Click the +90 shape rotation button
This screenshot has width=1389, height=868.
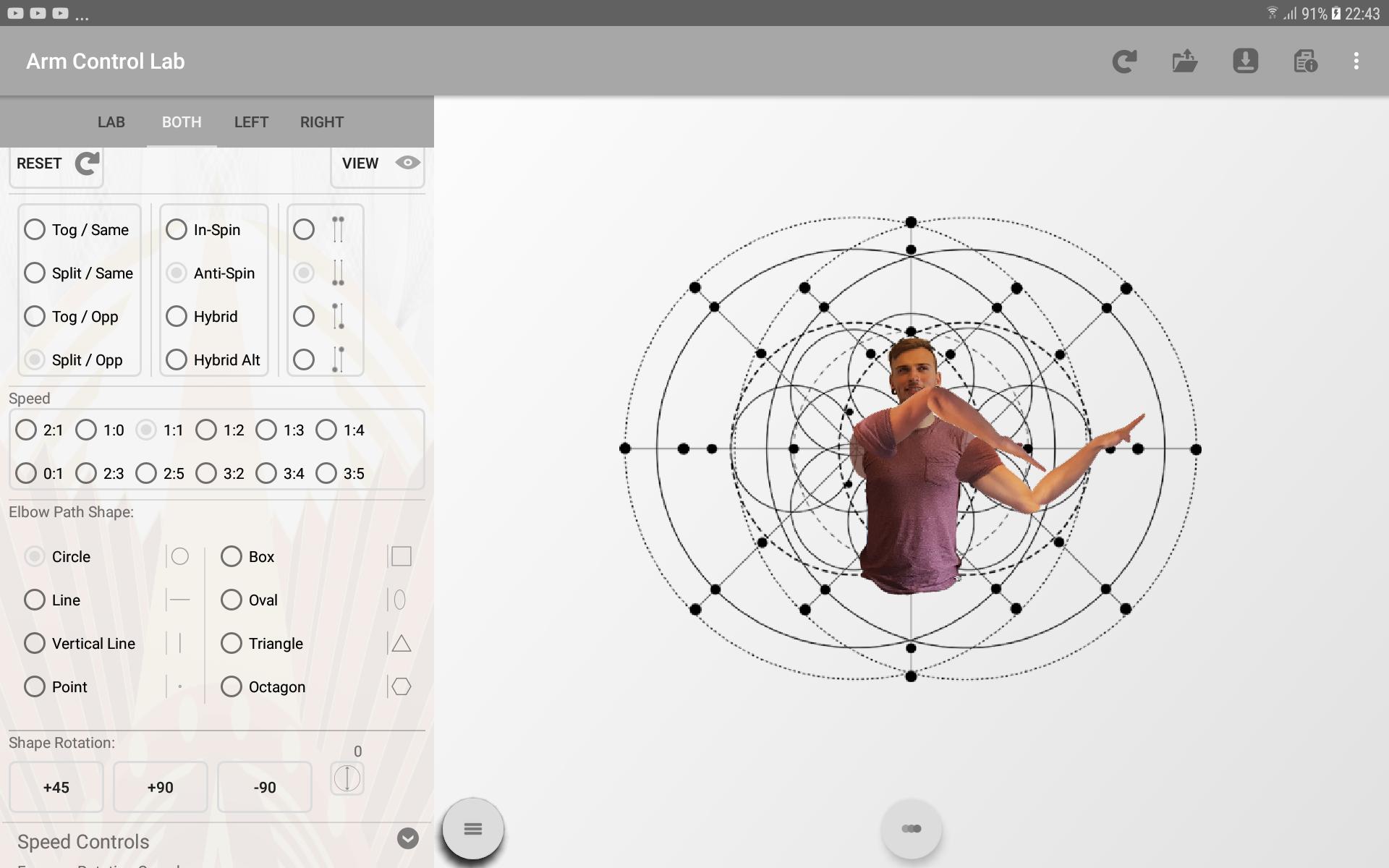(160, 786)
